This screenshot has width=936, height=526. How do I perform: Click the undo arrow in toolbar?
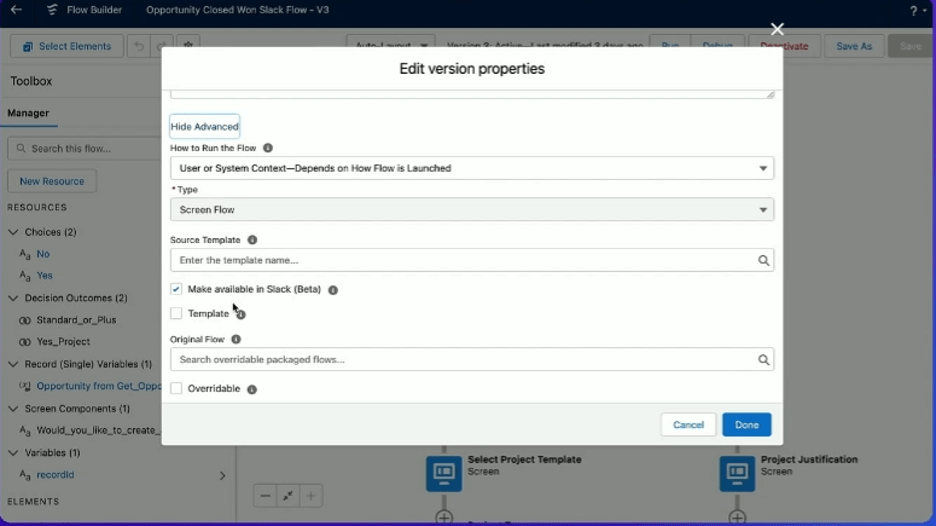(139, 46)
